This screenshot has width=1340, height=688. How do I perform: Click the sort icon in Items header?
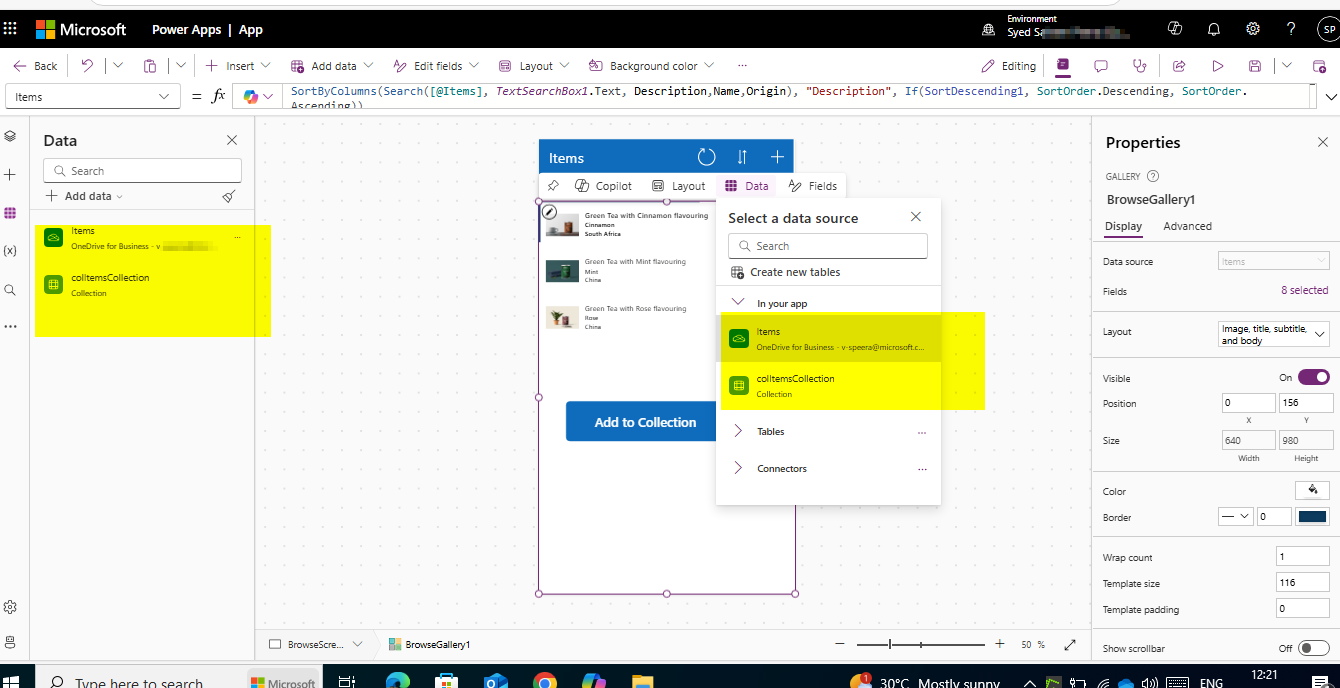point(742,157)
